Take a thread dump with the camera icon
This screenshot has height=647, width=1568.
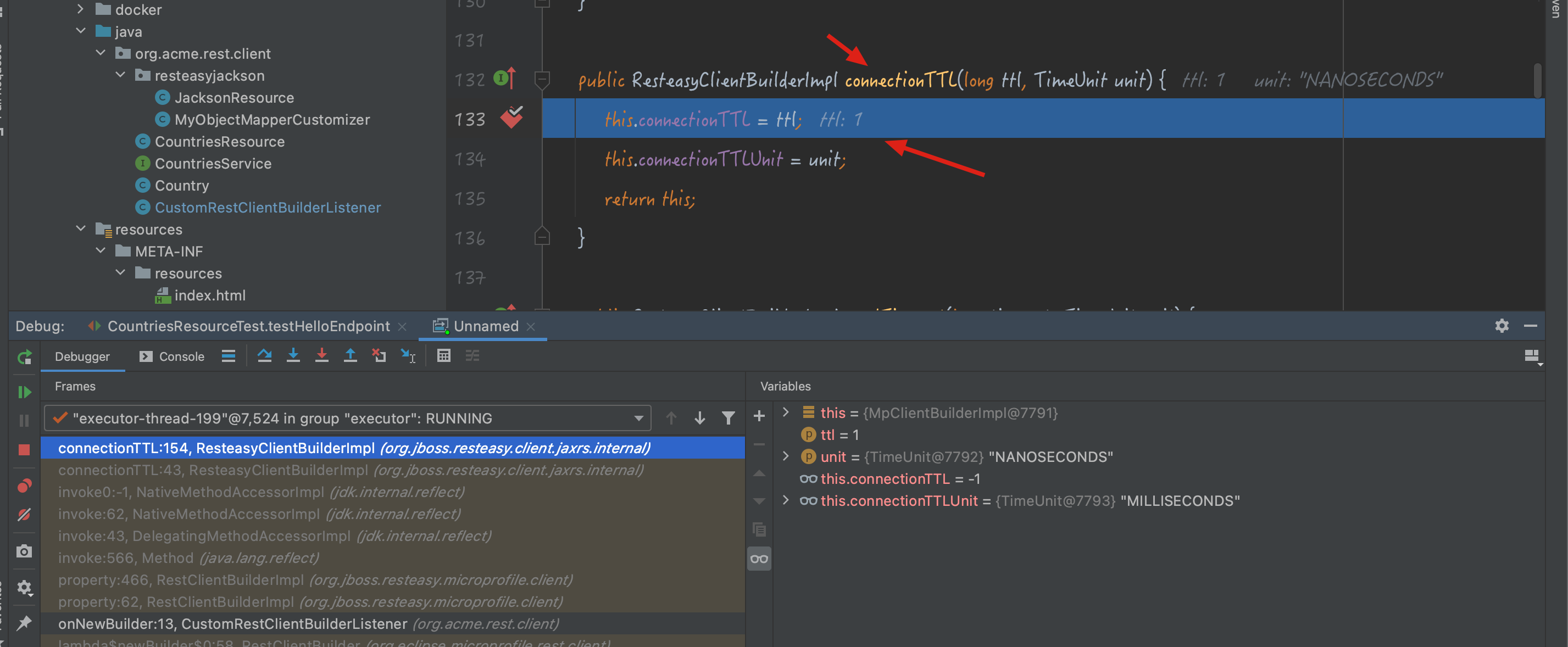pos(24,551)
